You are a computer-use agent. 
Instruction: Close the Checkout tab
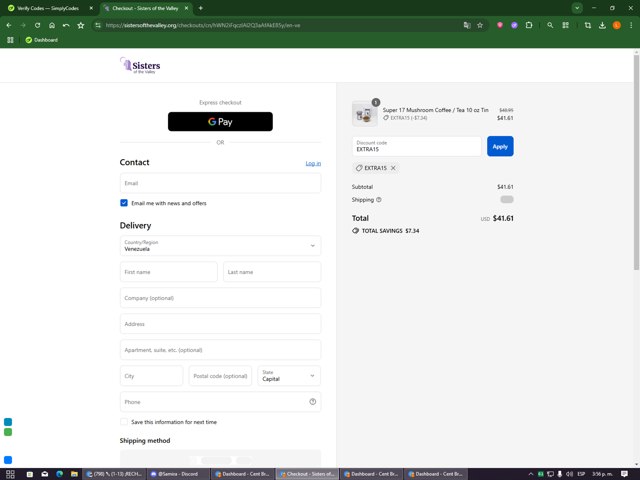[x=187, y=8]
